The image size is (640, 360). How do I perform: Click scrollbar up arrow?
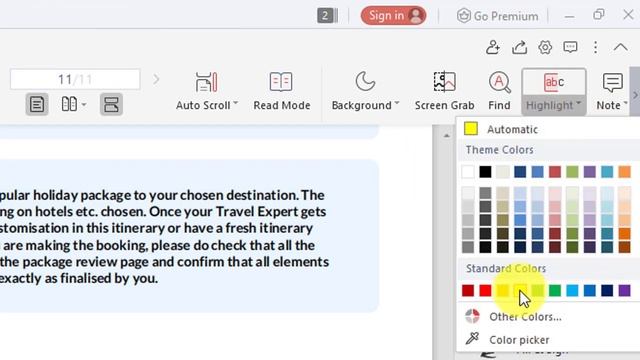(x=447, y=136)
